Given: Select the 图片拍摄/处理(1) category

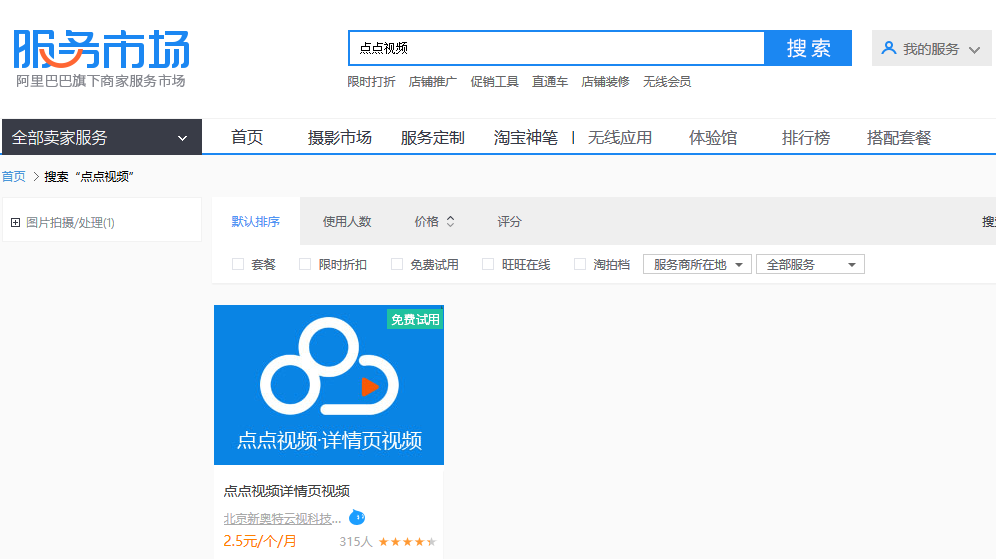Looking at the screenshot, I should tap(70, 222).
